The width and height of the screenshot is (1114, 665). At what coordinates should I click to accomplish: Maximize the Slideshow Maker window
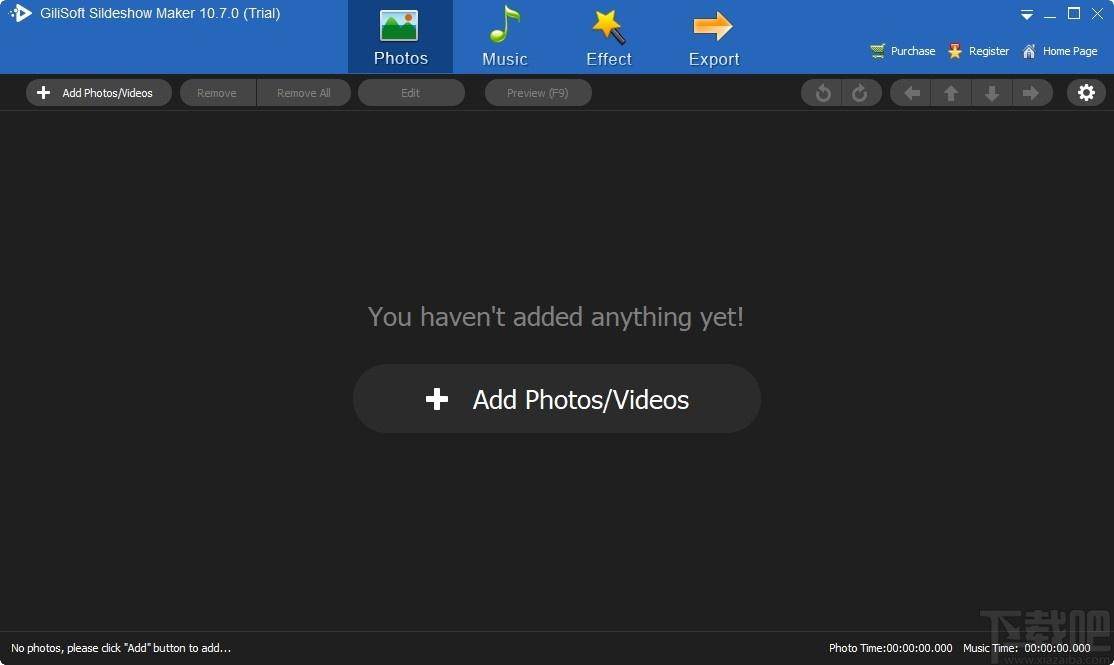point(1074,13)
